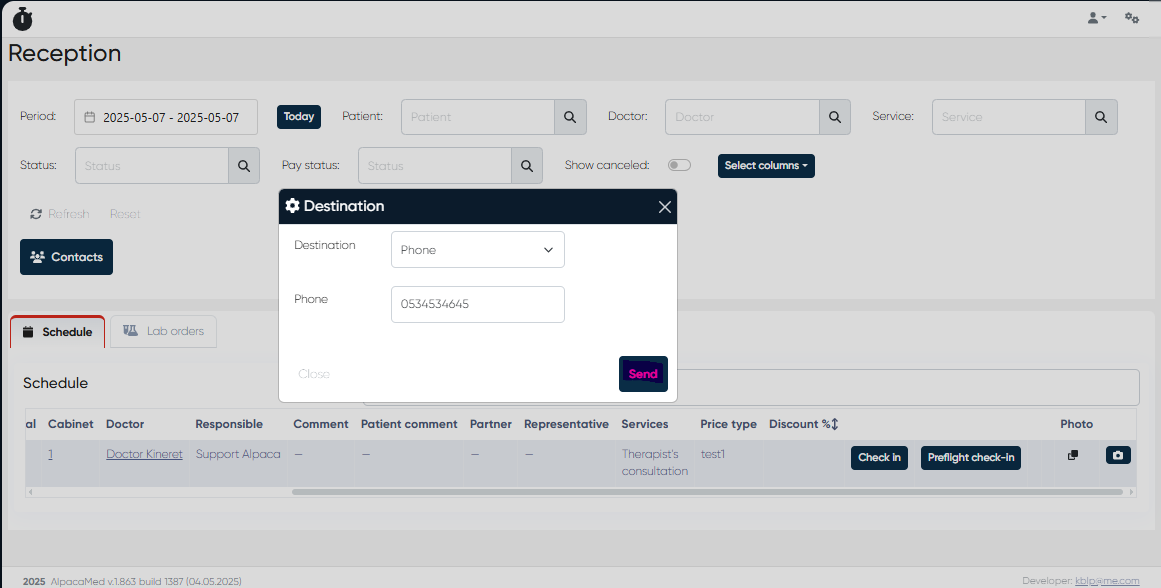The height and width of the screenshot is (588, 1161).
Task: Switch to the Lab orders tab
Action: (163, 332)
